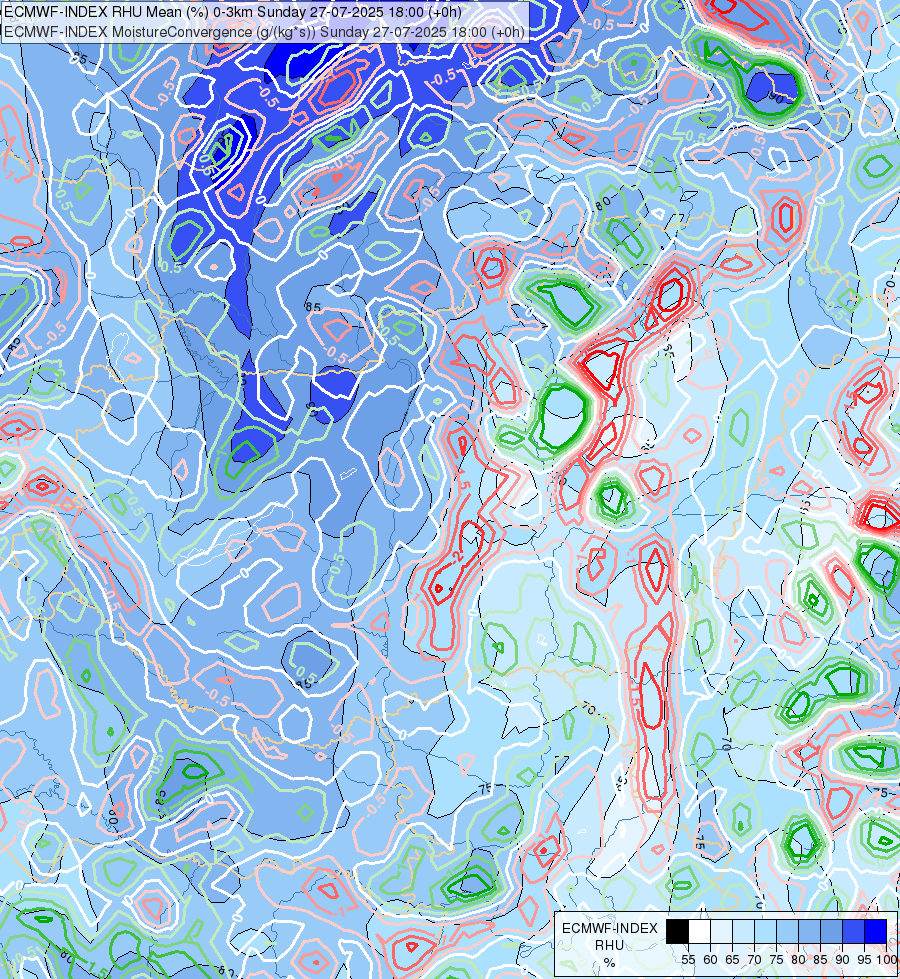Click the "55" tick label in legend
Viewport: 900px width, 979px height.
pos(688,960)
